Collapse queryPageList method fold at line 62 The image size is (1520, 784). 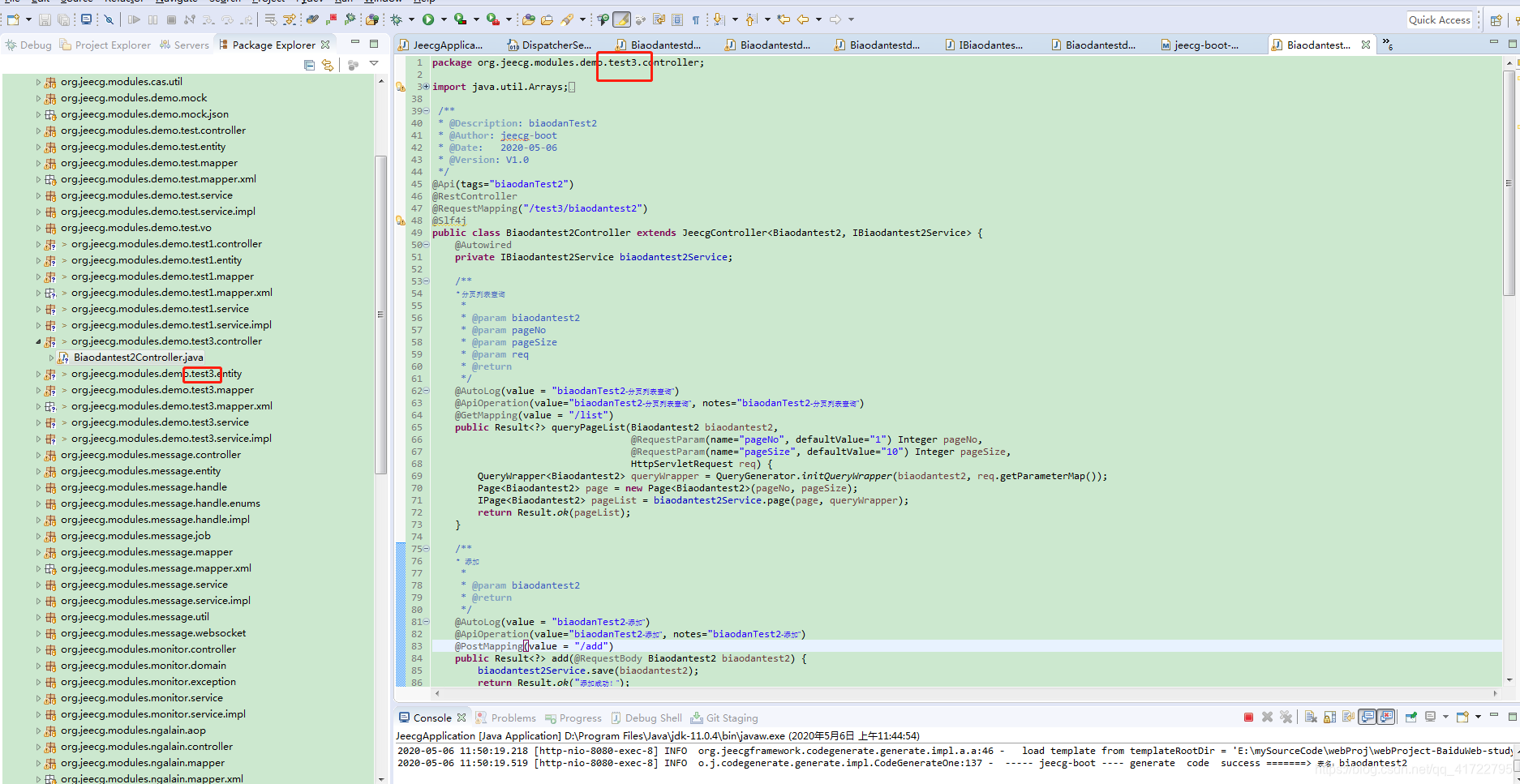click(426, 391)
